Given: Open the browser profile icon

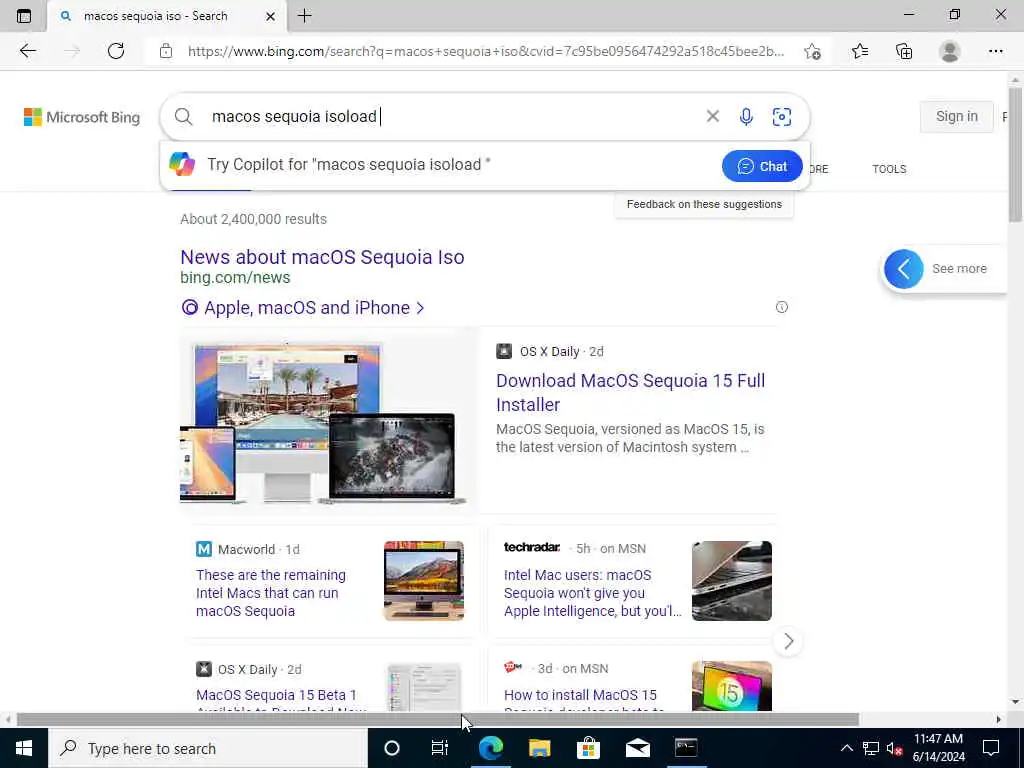Looking at the screenshot, I should 950,51.
